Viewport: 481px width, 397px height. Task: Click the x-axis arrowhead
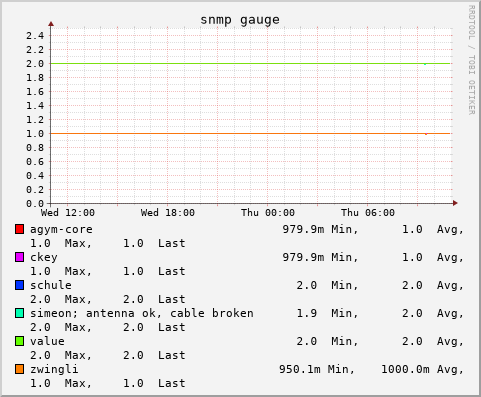point(455,203)
